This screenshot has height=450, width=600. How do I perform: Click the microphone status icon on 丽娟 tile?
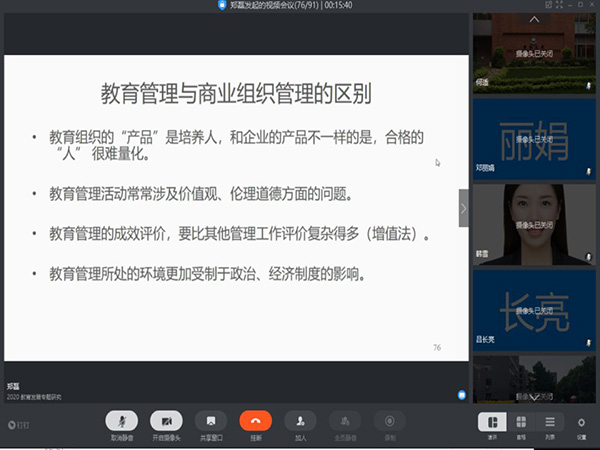589,172
